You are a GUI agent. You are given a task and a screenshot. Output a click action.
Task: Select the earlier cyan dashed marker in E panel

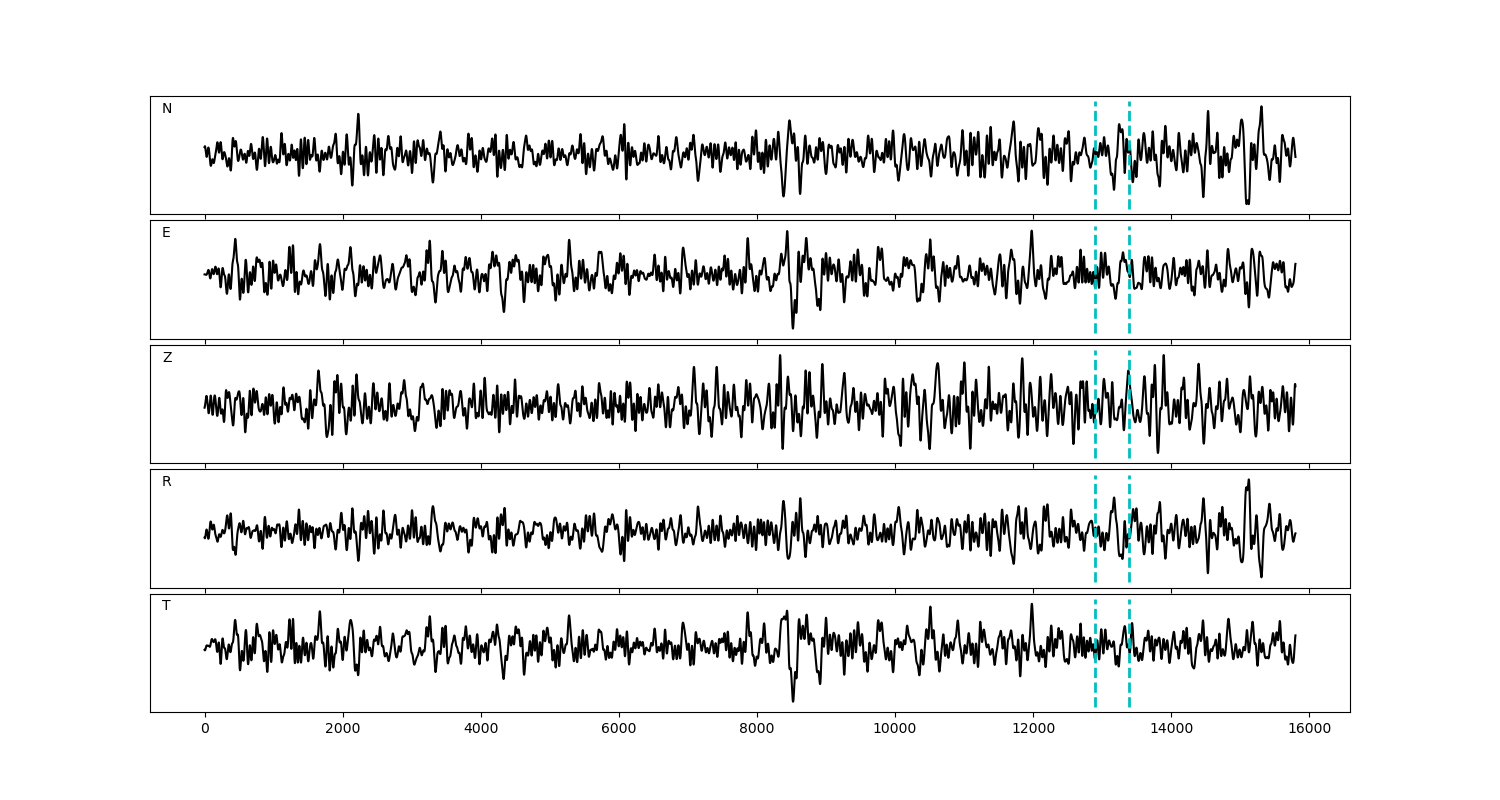pos(1095,280)
